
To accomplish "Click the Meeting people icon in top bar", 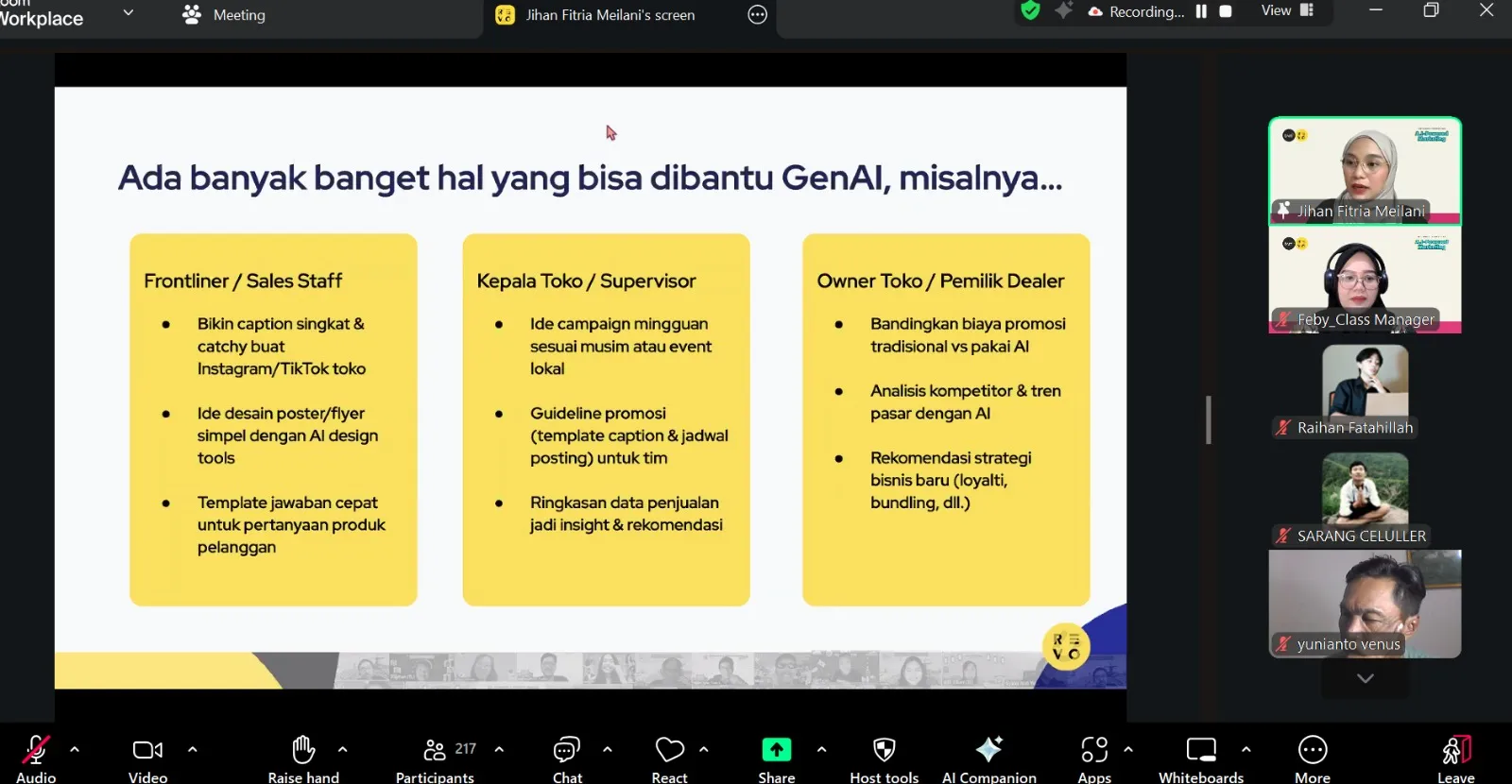I will pyautogui.click(x=192, y=14).
